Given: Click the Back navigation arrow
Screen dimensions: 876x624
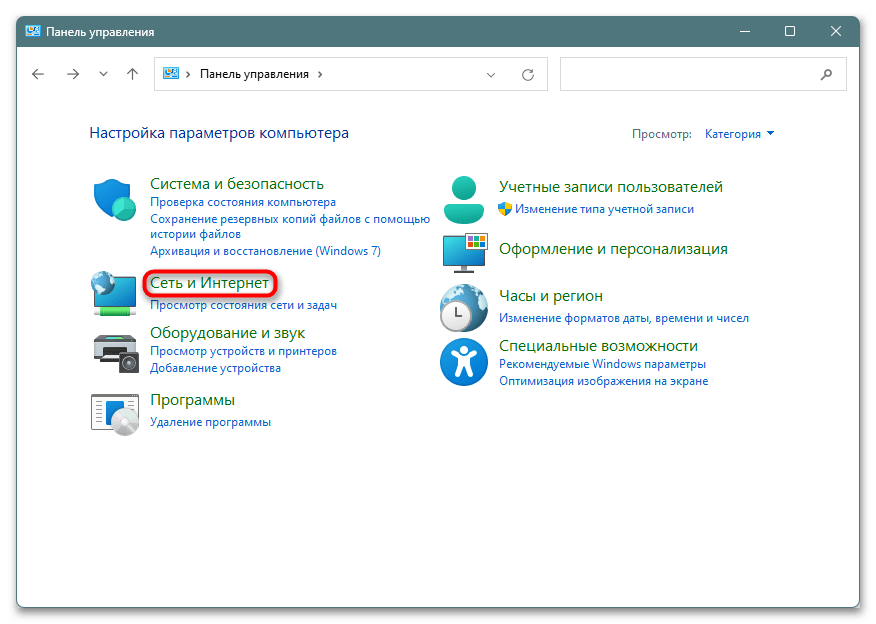Looking at the screenshot, I should (x=38, y=74).
